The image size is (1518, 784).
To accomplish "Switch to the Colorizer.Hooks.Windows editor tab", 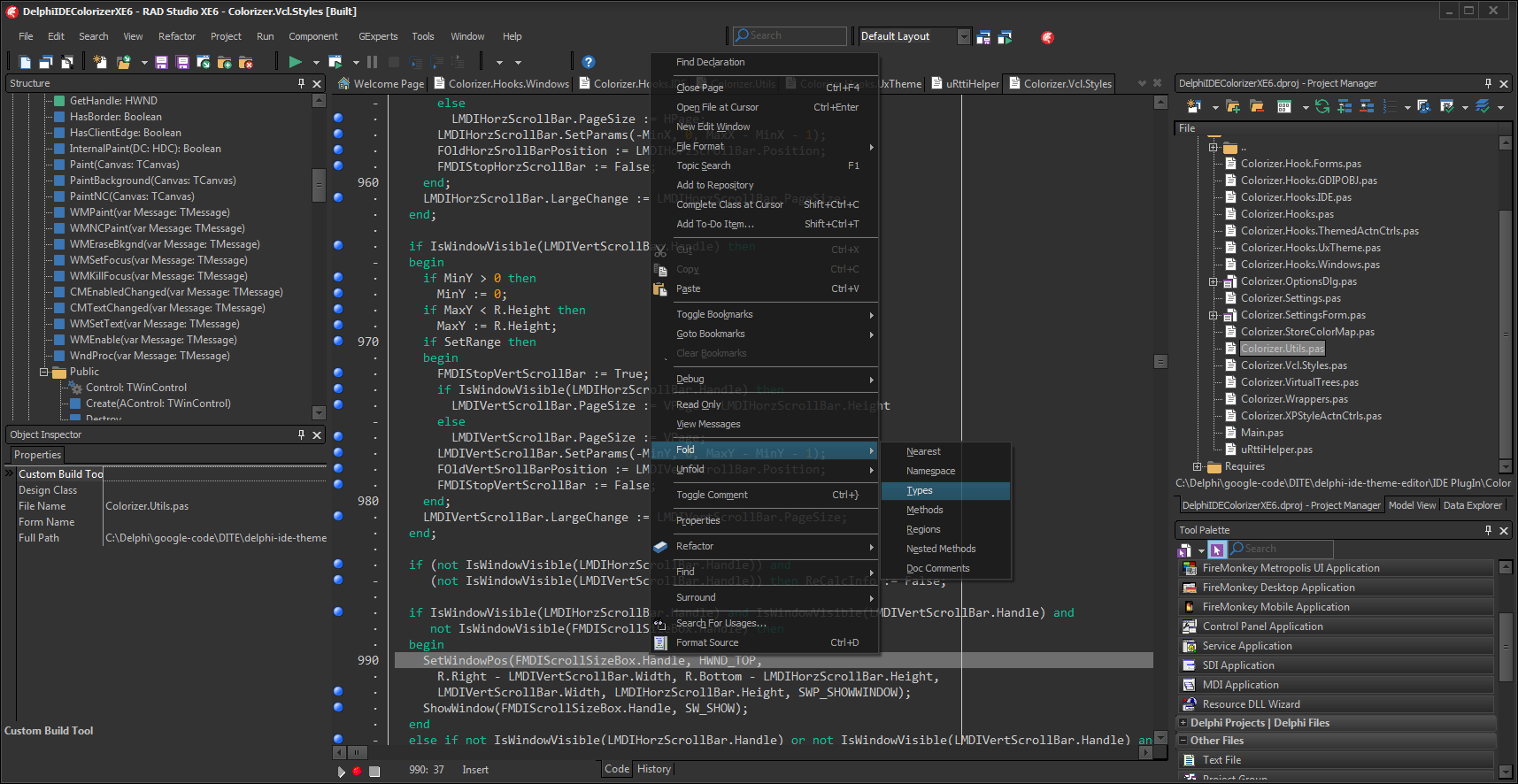I will 501,84.
